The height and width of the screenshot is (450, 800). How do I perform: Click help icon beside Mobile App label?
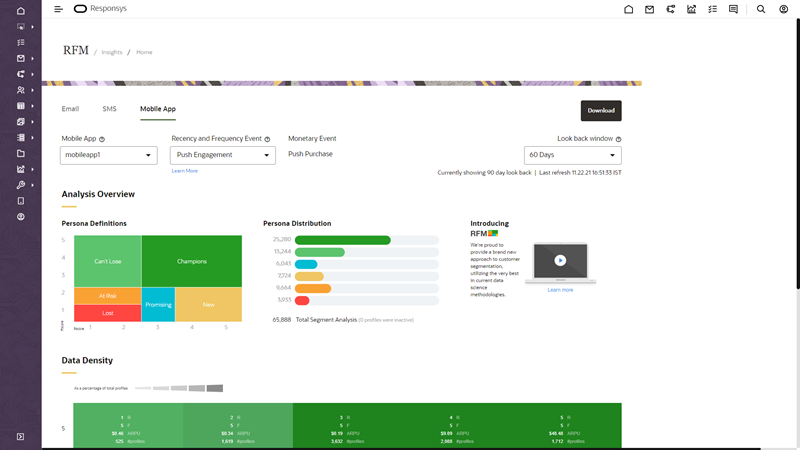(102, 139)
